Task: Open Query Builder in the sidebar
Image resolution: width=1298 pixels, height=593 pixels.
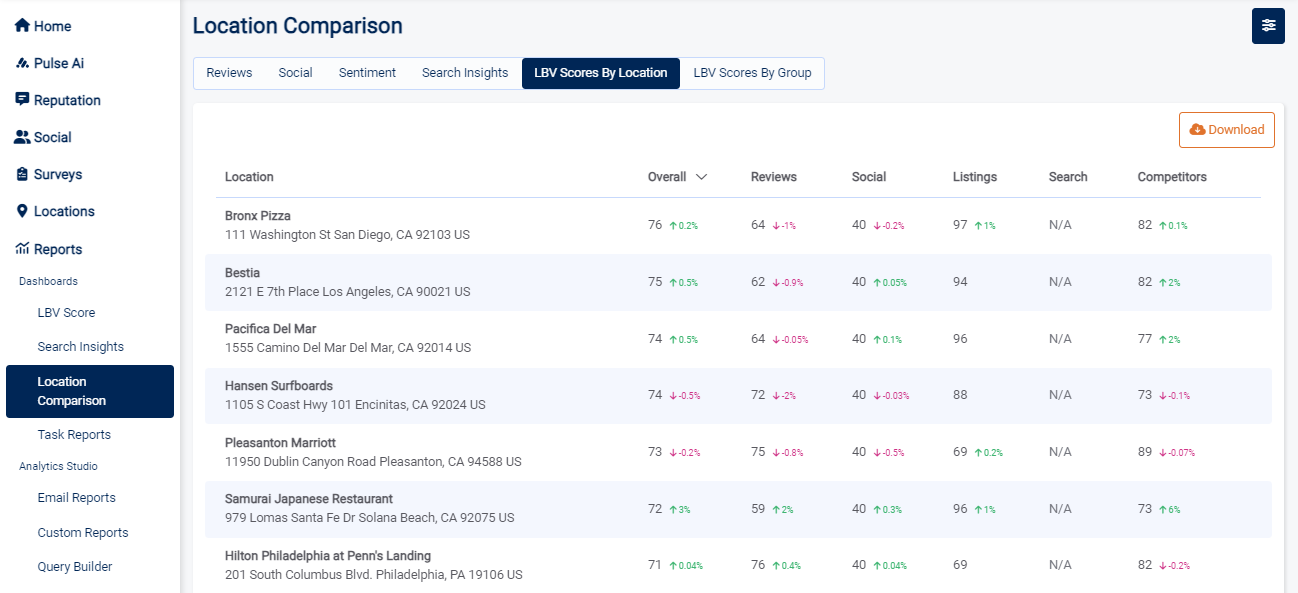Action: [x=75, y=567]
